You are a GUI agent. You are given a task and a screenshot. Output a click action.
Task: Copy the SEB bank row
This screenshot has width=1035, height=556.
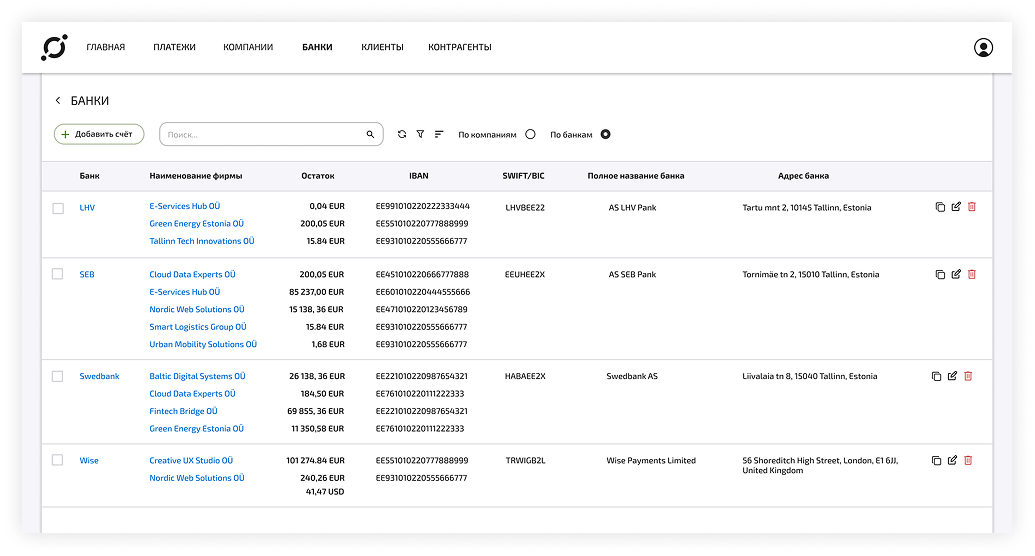(940, 274)
